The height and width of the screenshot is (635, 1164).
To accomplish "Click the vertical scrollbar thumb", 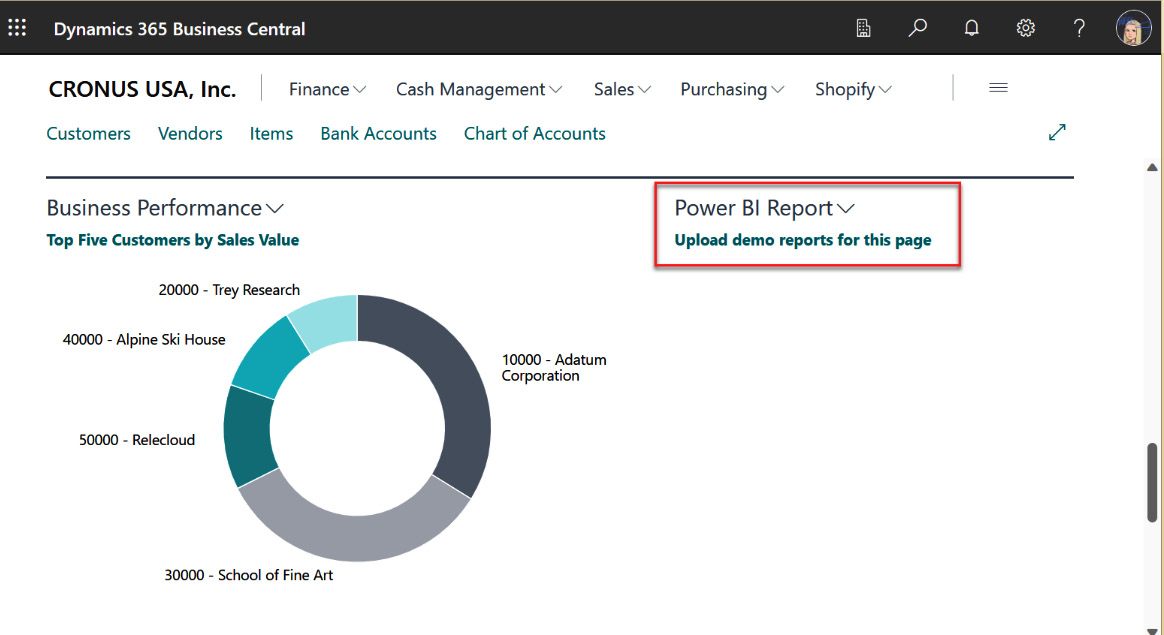I will (x=1152, y=483).
